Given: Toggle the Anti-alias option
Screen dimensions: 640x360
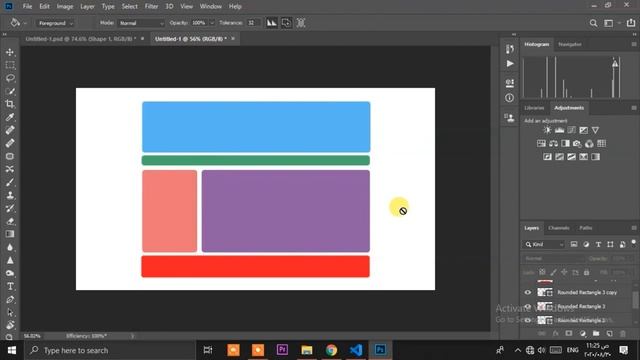Looking at the screenshot, I should (x=271, y=23).
